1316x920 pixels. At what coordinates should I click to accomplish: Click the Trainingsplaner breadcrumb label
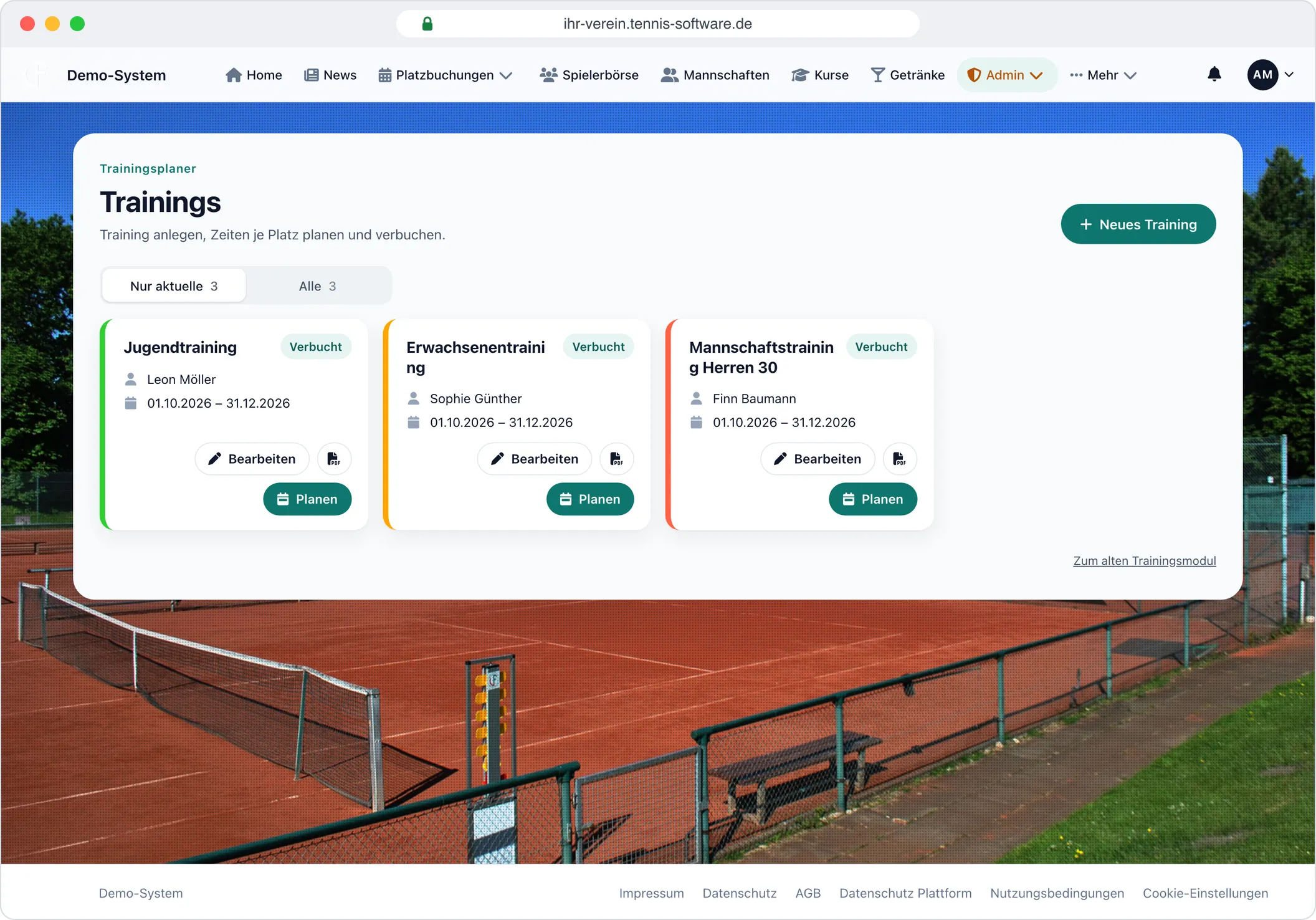tap(148, 168)
